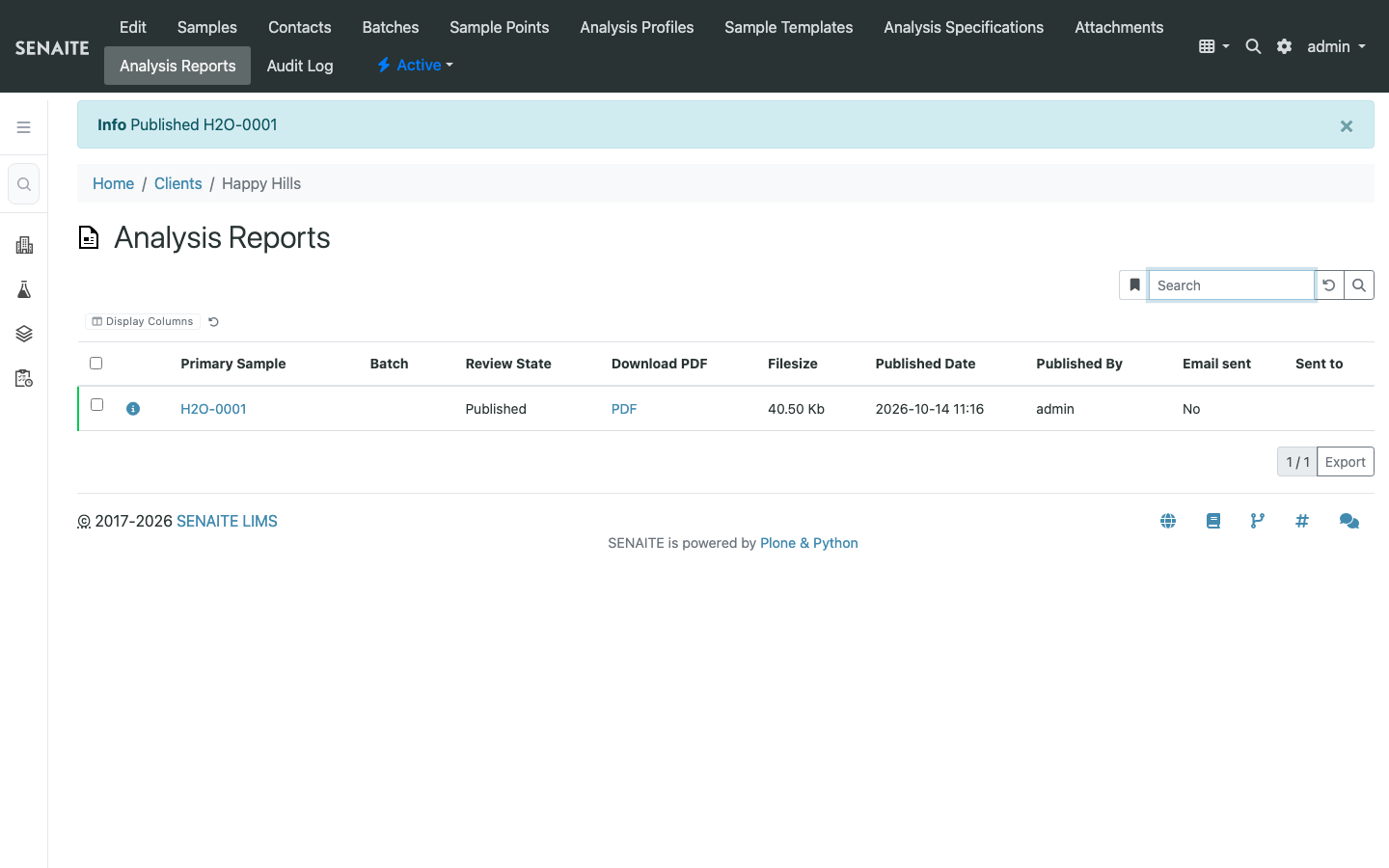The height and width of the screenshot is (868, 1389).
Task: Focus the list Search input field
Action: coord(1231,285)
